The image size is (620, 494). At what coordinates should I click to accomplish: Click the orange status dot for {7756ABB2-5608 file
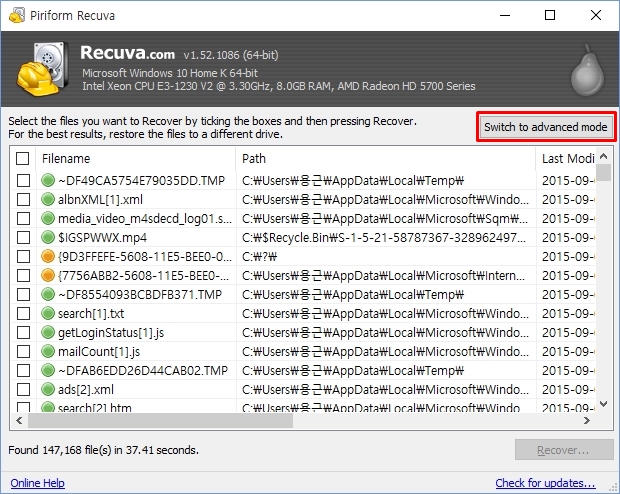[x=48, y=275]
